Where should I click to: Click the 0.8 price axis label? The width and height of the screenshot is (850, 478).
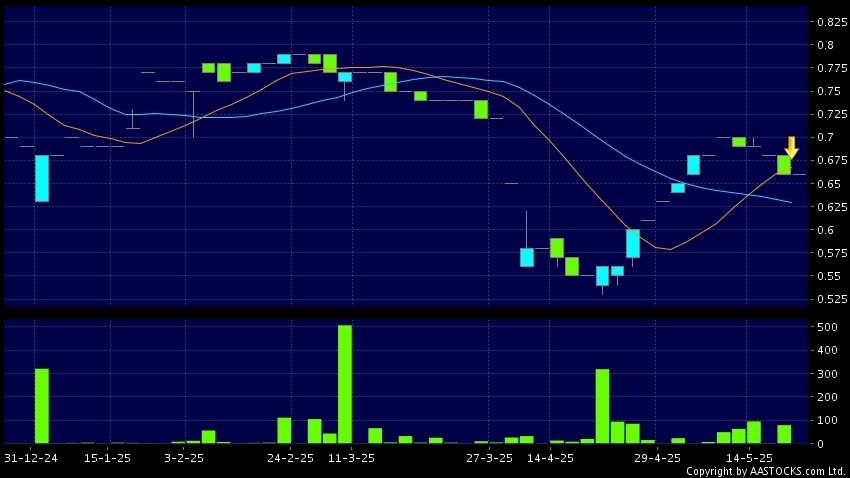tap(826, 46)
